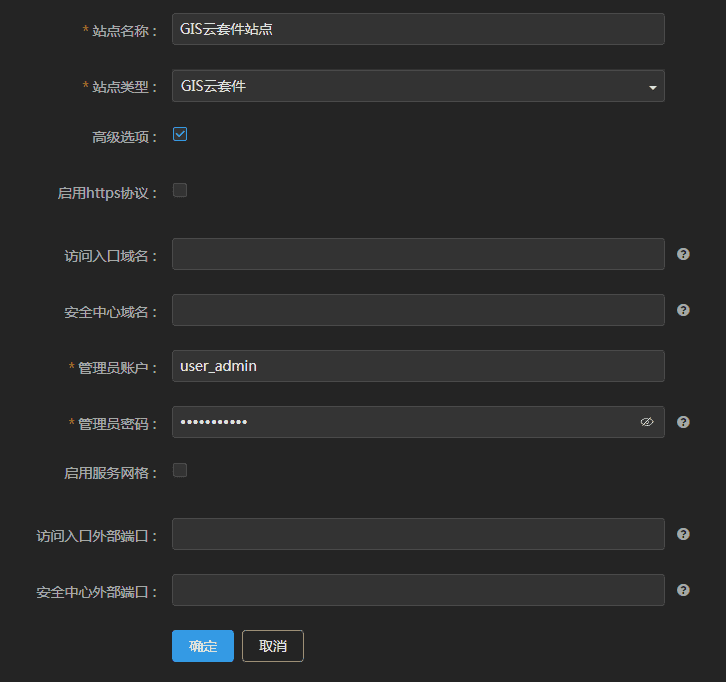Screen dimensions: 726x682
Task: Click the 取消 button
Action: 273,646
